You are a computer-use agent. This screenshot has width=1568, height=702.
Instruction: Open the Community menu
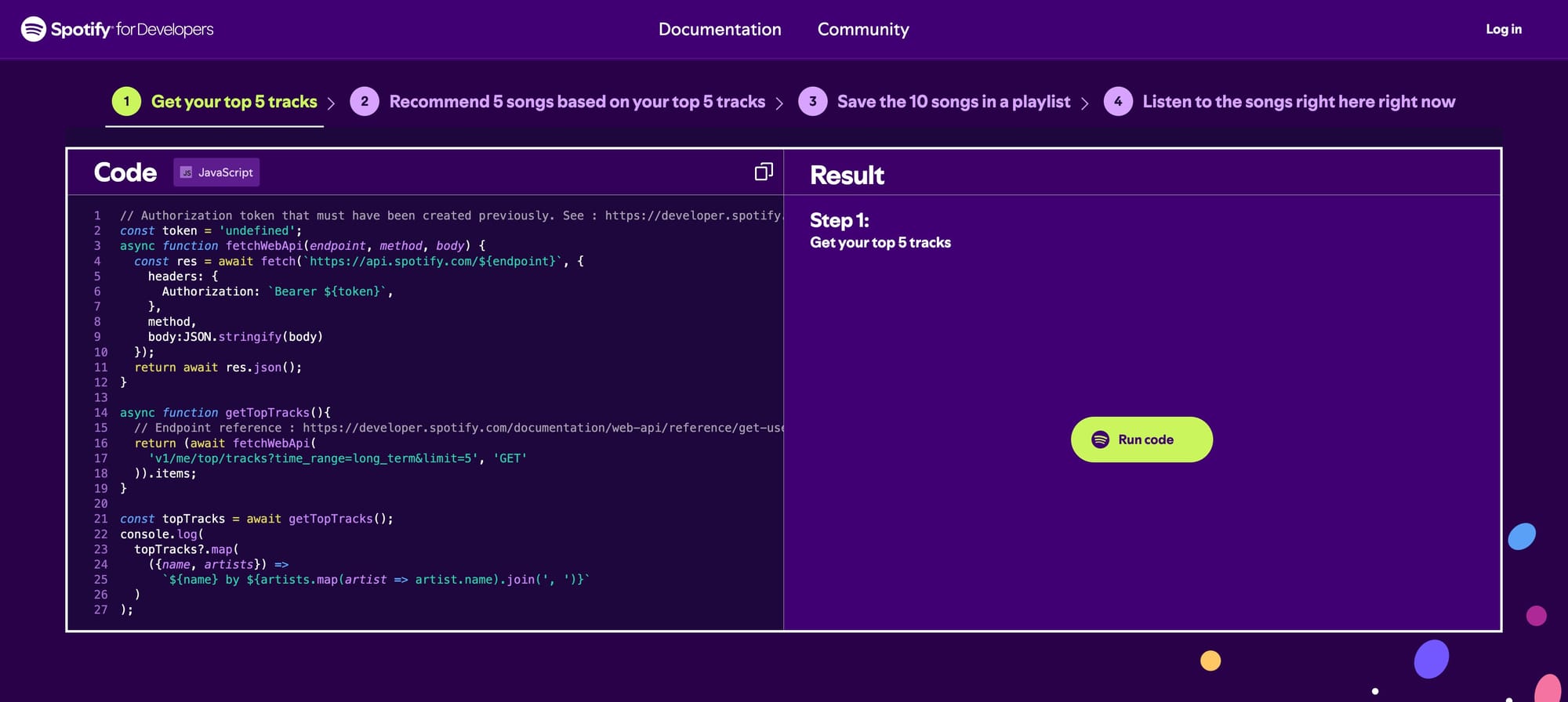pyautogui.click(x=863, y=29)
